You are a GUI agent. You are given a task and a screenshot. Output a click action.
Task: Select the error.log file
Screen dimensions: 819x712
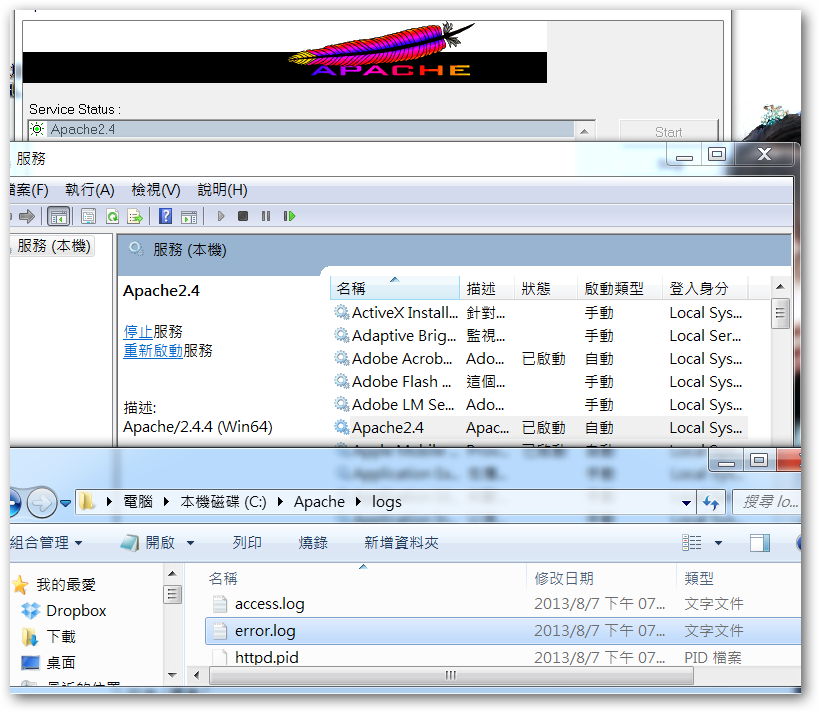(x=265, y=631)
